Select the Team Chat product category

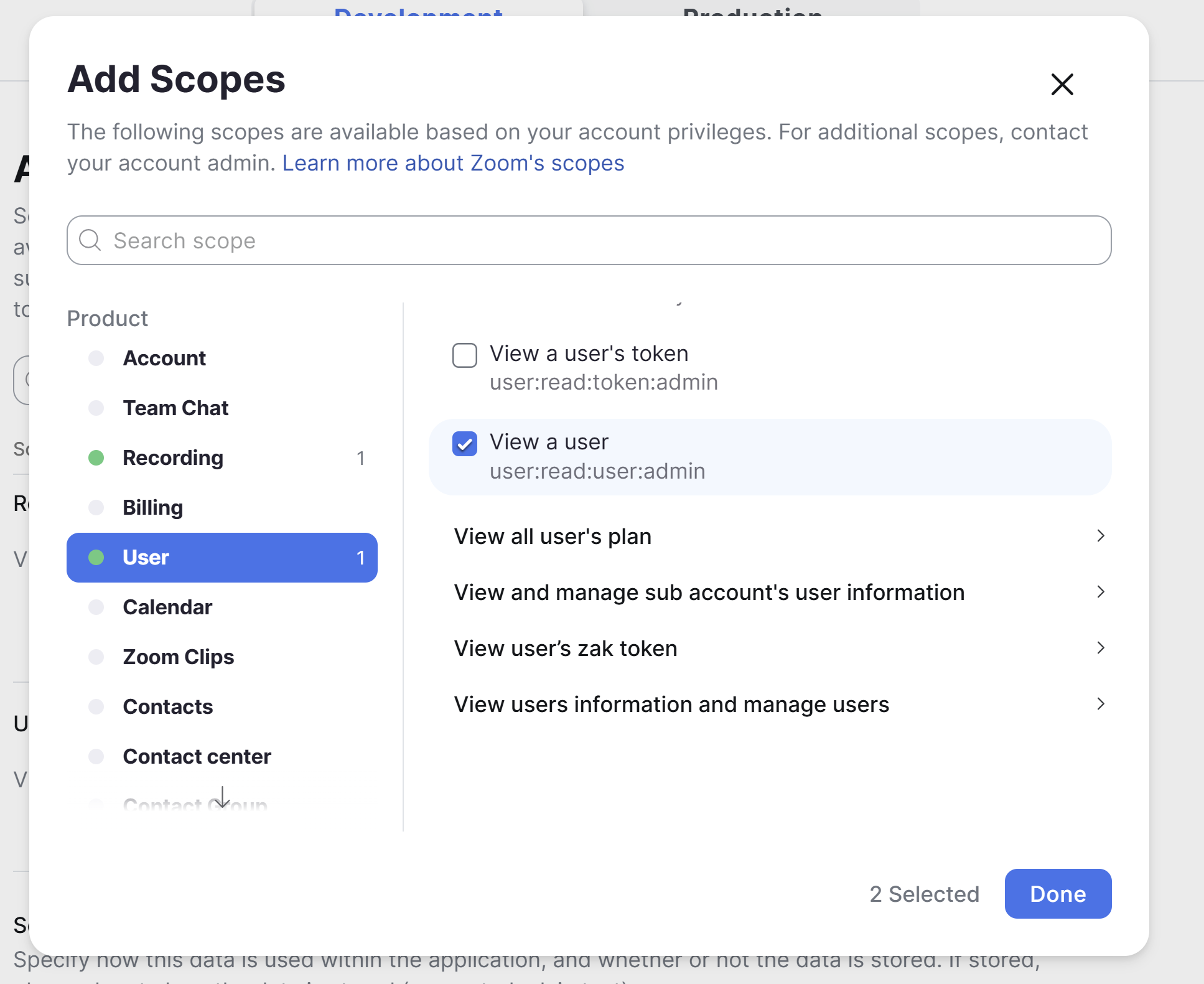point(175,408)
